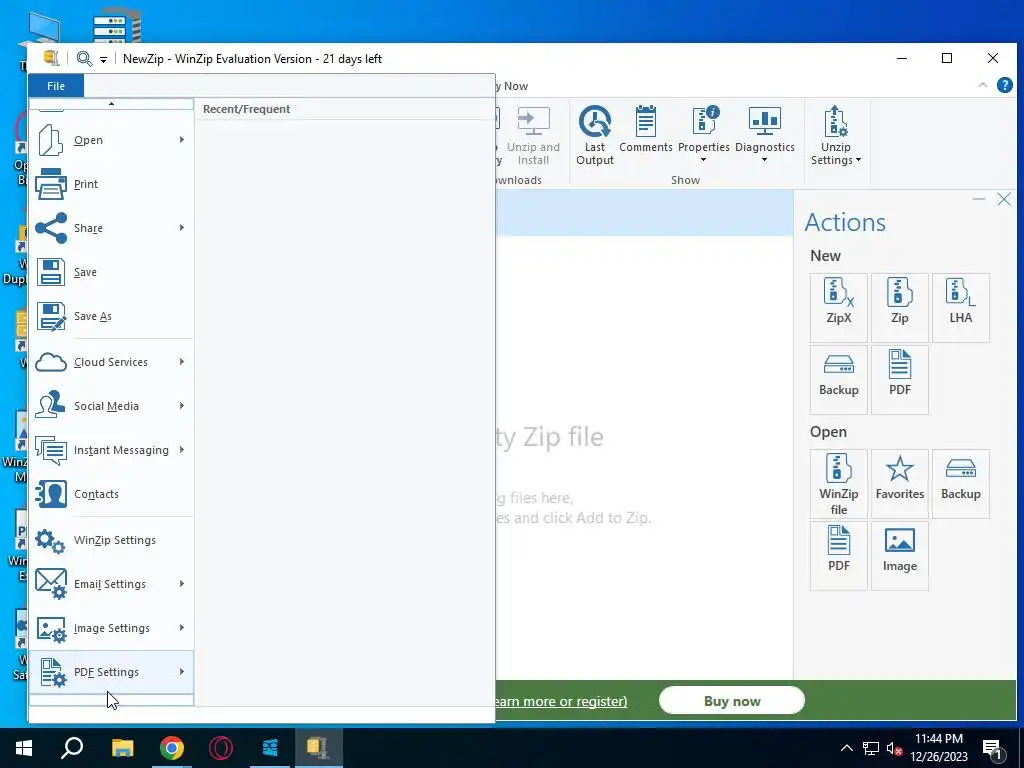
Task: Expand the Open submenu arrow
Action: [182, 140]
